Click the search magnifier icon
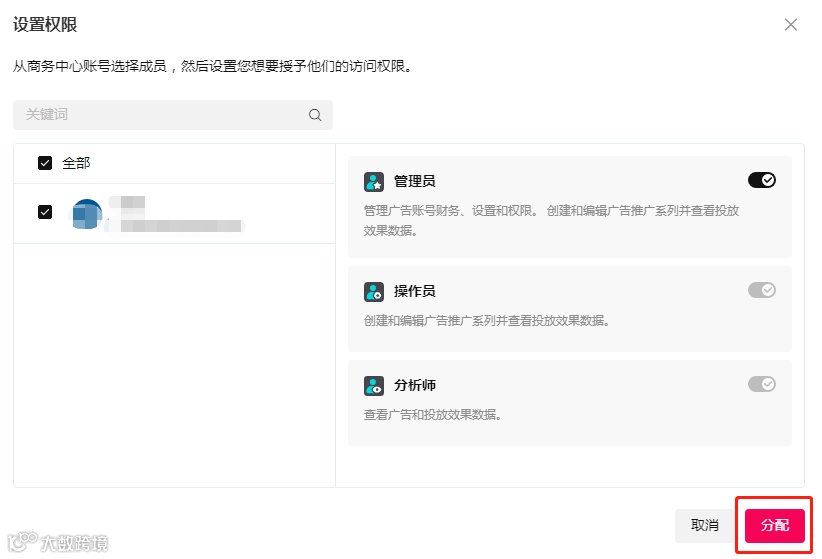This screenshot has width=822, height=559. pyautogui.click(x=315, y=115)
